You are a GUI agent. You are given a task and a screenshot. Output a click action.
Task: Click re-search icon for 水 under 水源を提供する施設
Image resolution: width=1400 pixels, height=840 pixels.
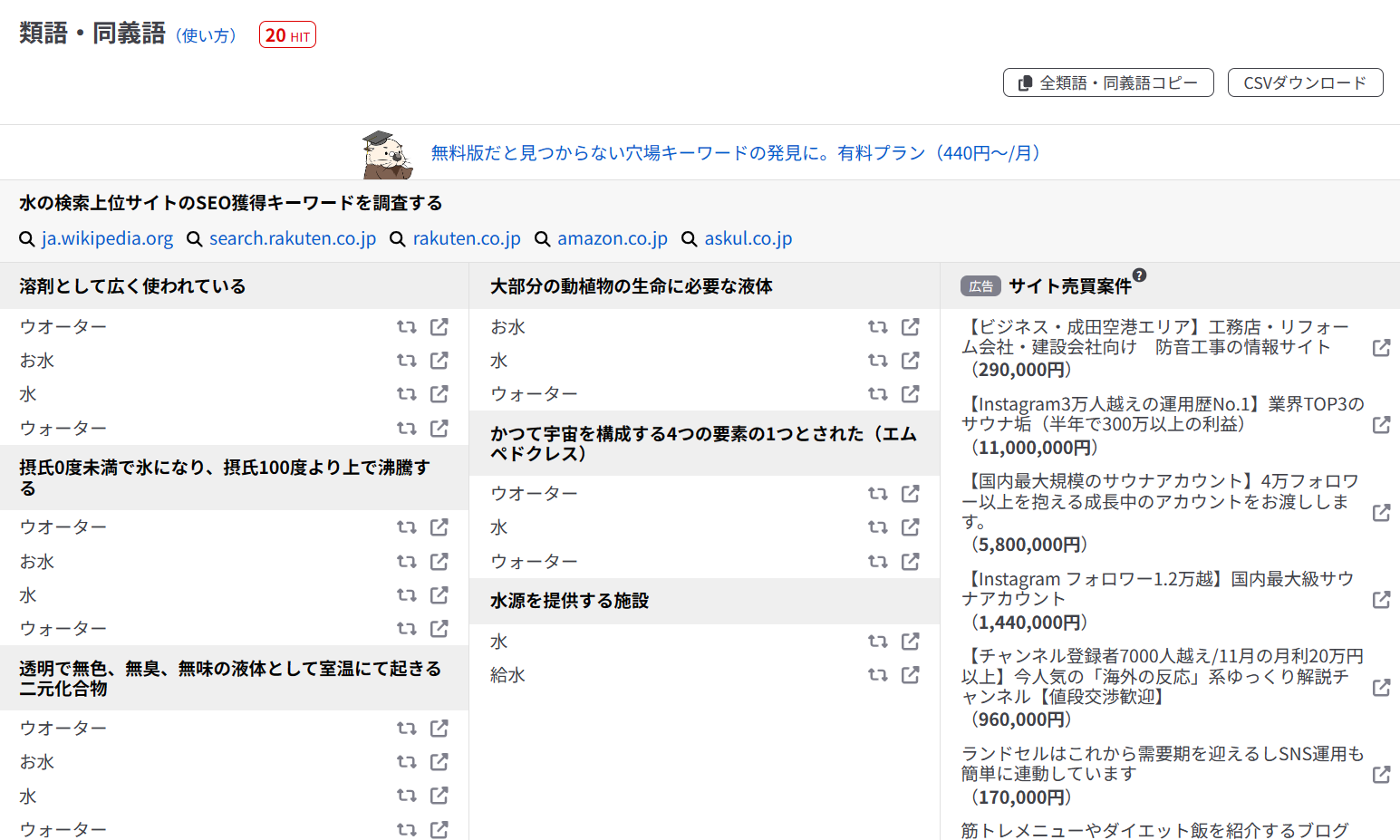(x=877, y=642)
